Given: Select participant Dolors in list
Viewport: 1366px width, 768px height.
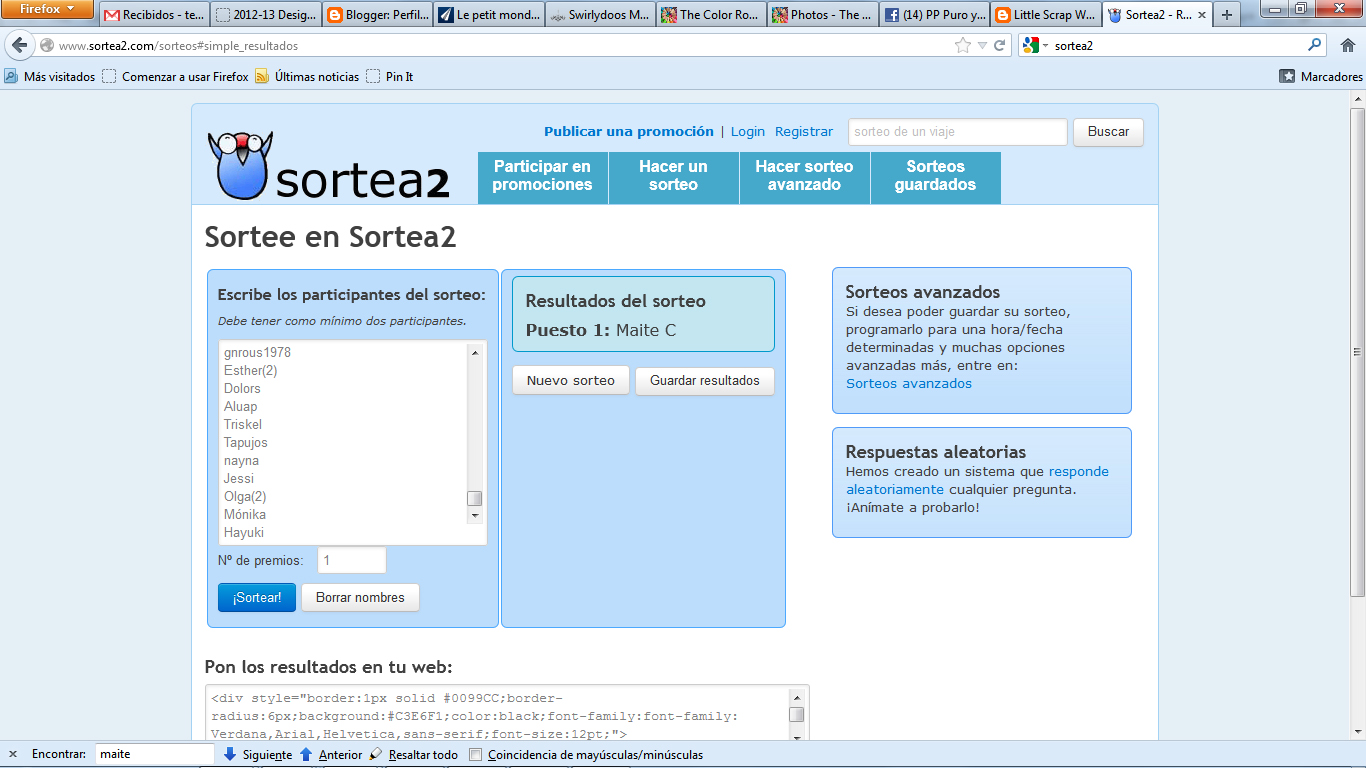Looking at the screenshot, I should pyautogui.click(x=242, y=388).
